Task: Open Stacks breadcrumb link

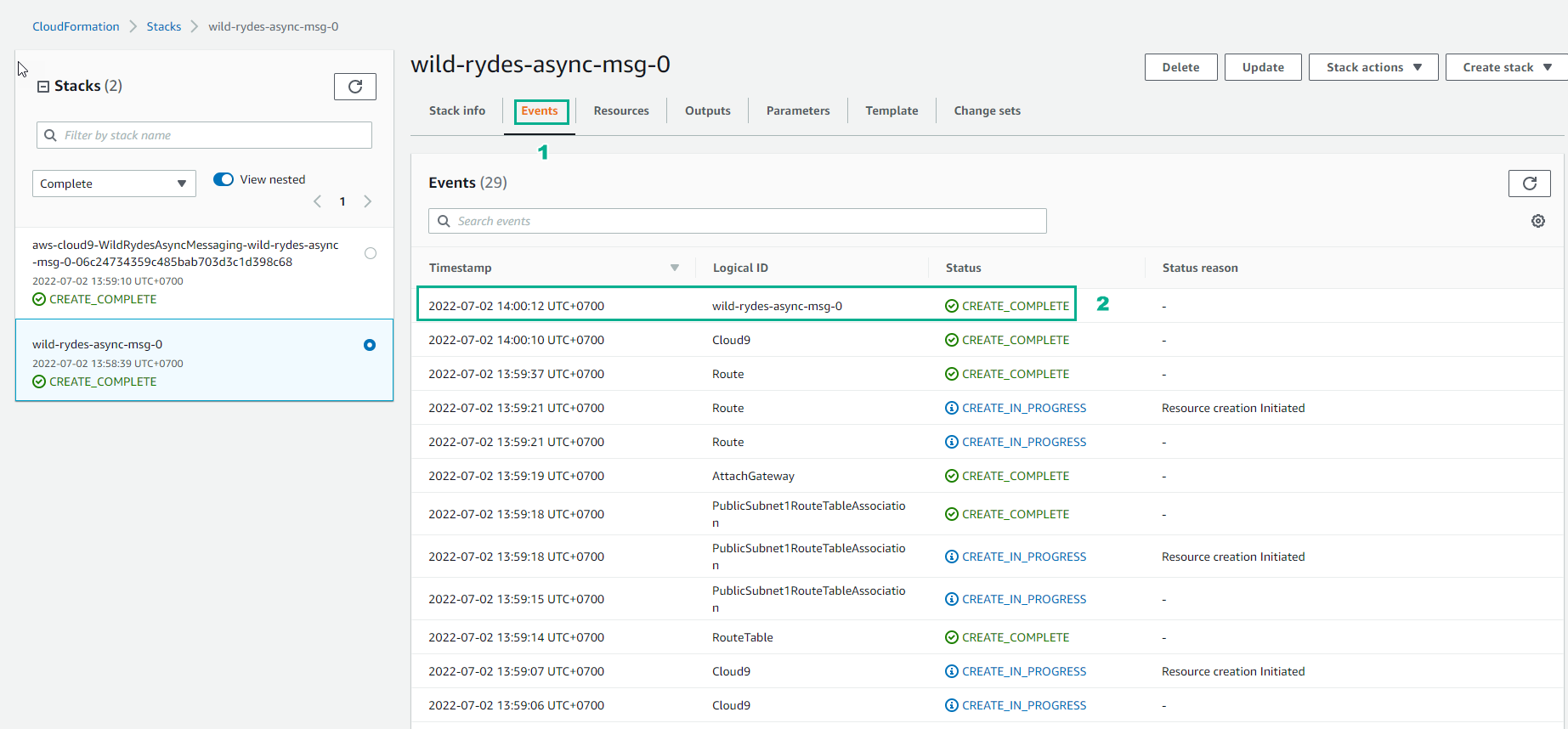Action: 164,26
